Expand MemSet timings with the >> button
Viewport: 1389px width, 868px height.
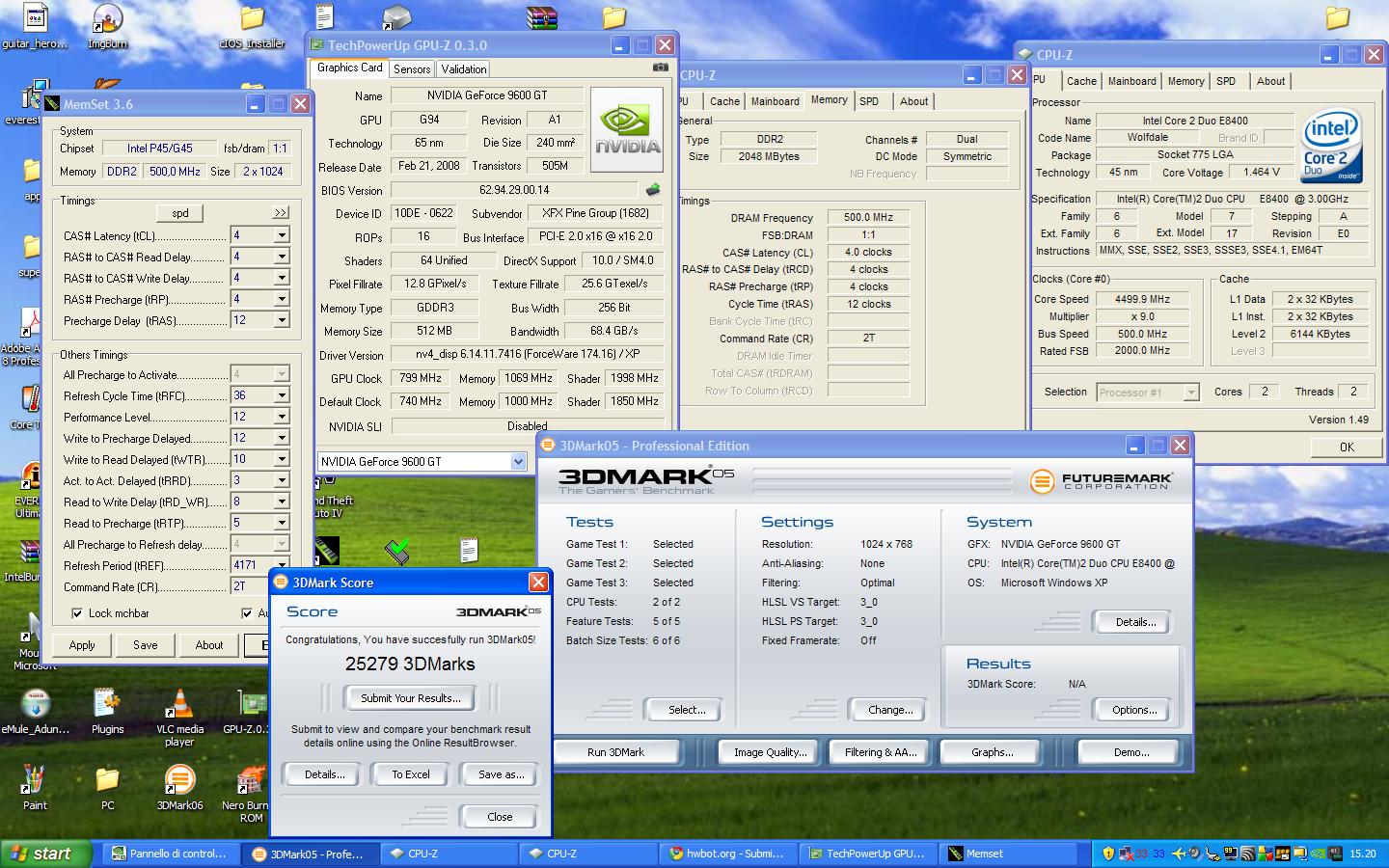[x=281, y=212]
